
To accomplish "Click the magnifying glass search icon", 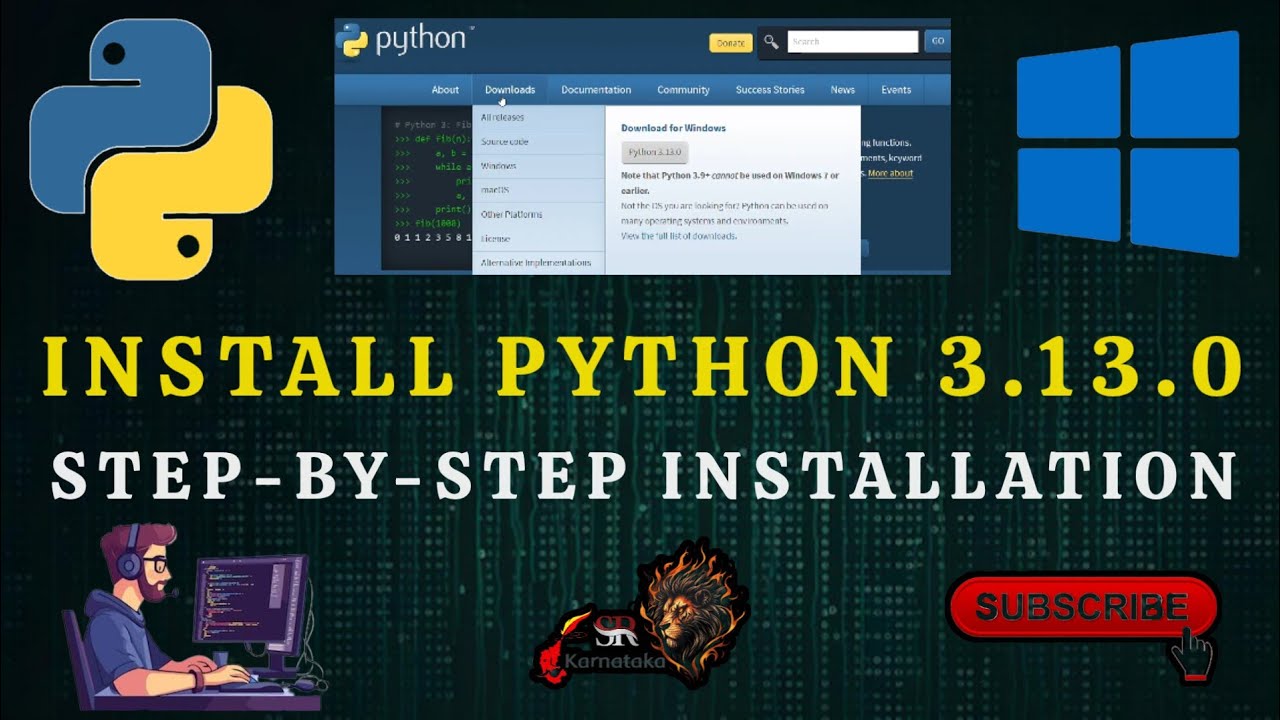I will tap(770, 42).
